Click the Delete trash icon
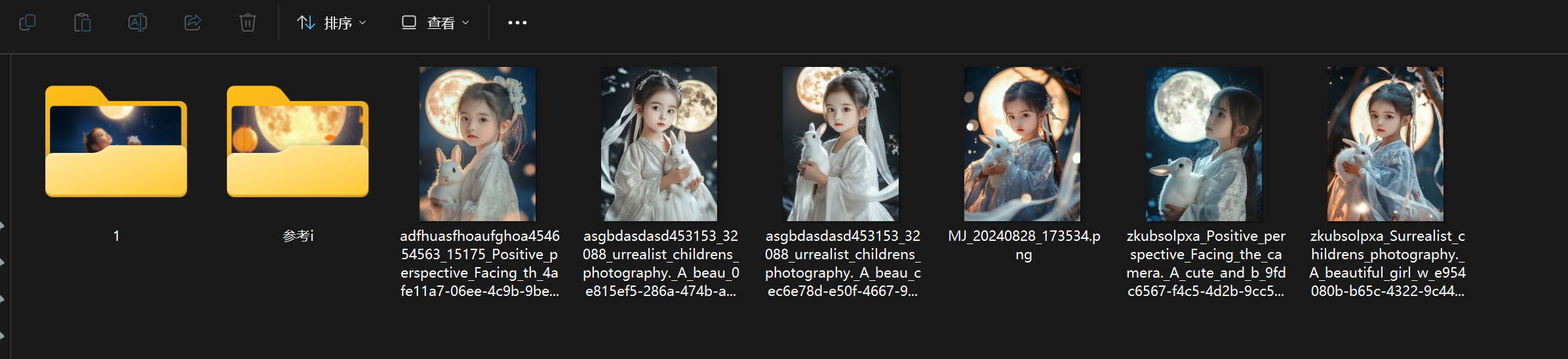This screenshot has width=1568, height=359. click(248, 23)
